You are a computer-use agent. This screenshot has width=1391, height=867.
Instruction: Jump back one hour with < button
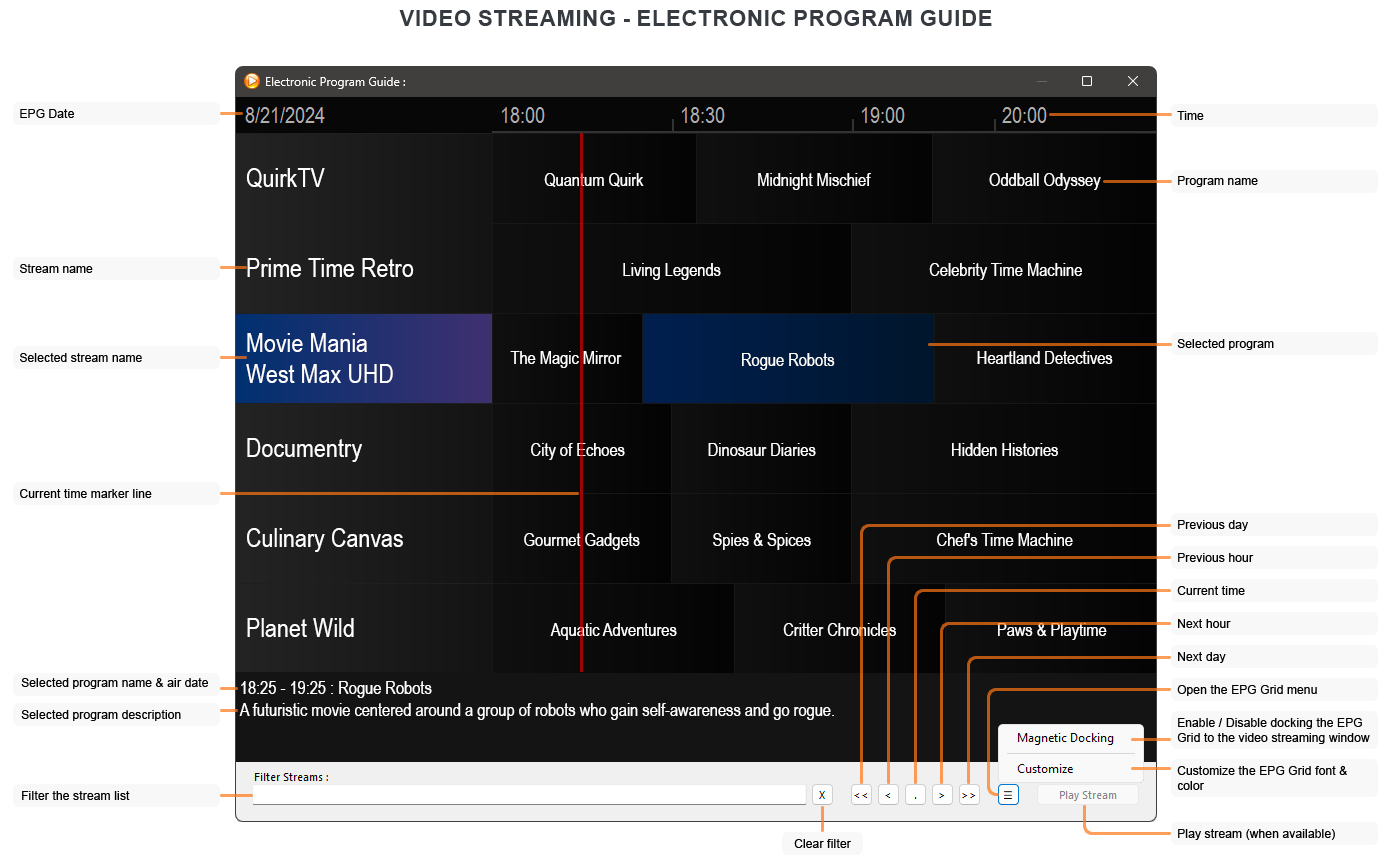point(888,795)
